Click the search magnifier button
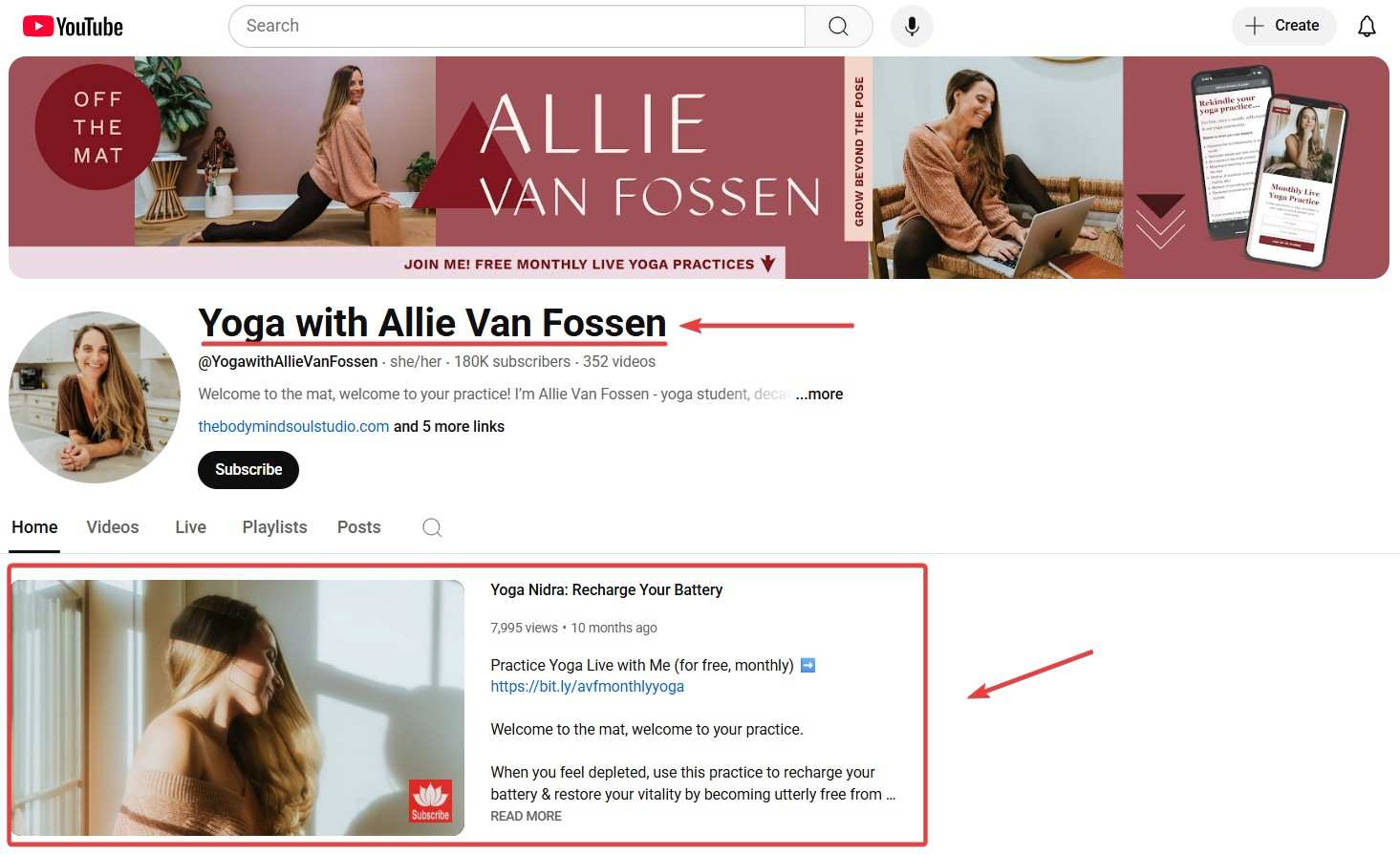Viewport: 1400px width, 855px height. tap(838, 26)
